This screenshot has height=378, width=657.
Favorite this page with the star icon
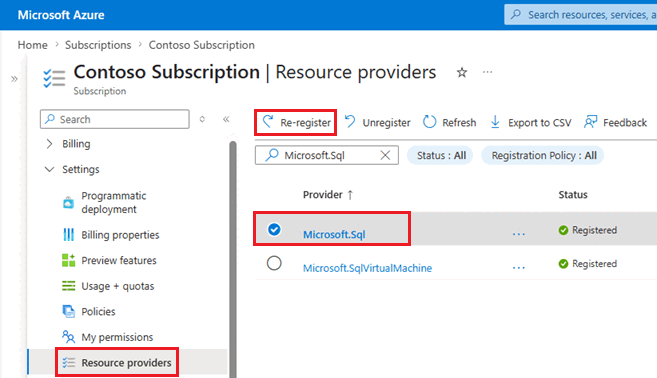462,72
